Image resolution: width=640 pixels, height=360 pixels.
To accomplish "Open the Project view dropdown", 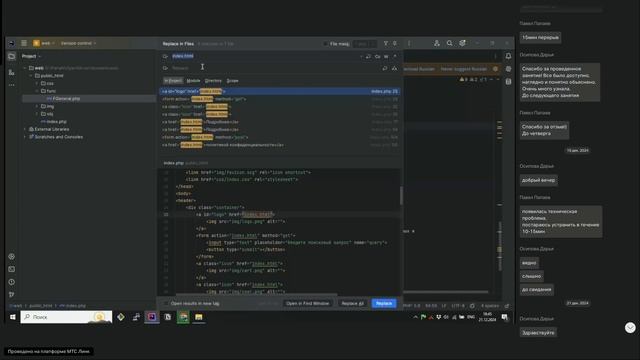I will [31, 56].
